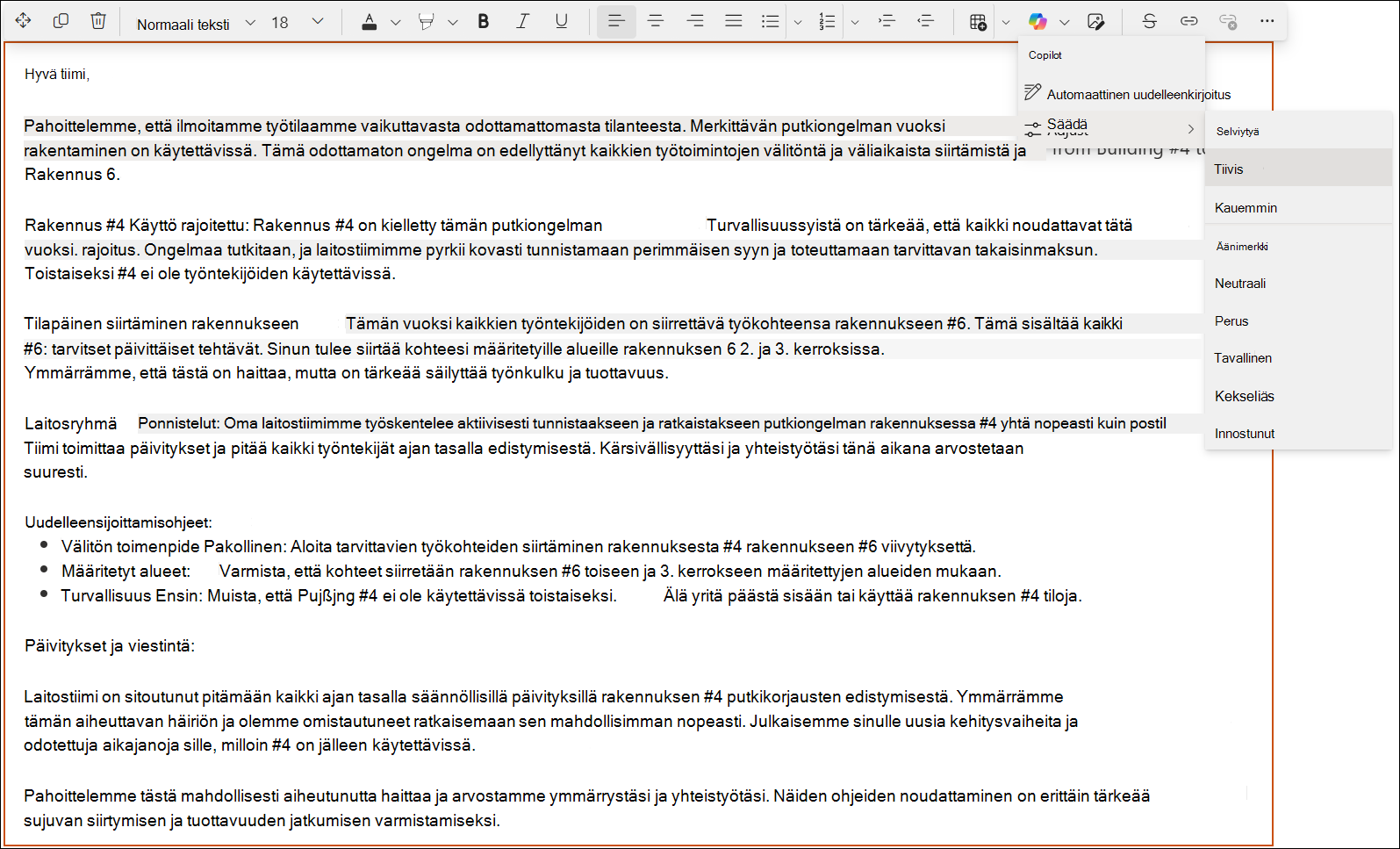Click the highlighter icon
The height and width of the screenshot is (849, 1400).
[x=427, y=22]
